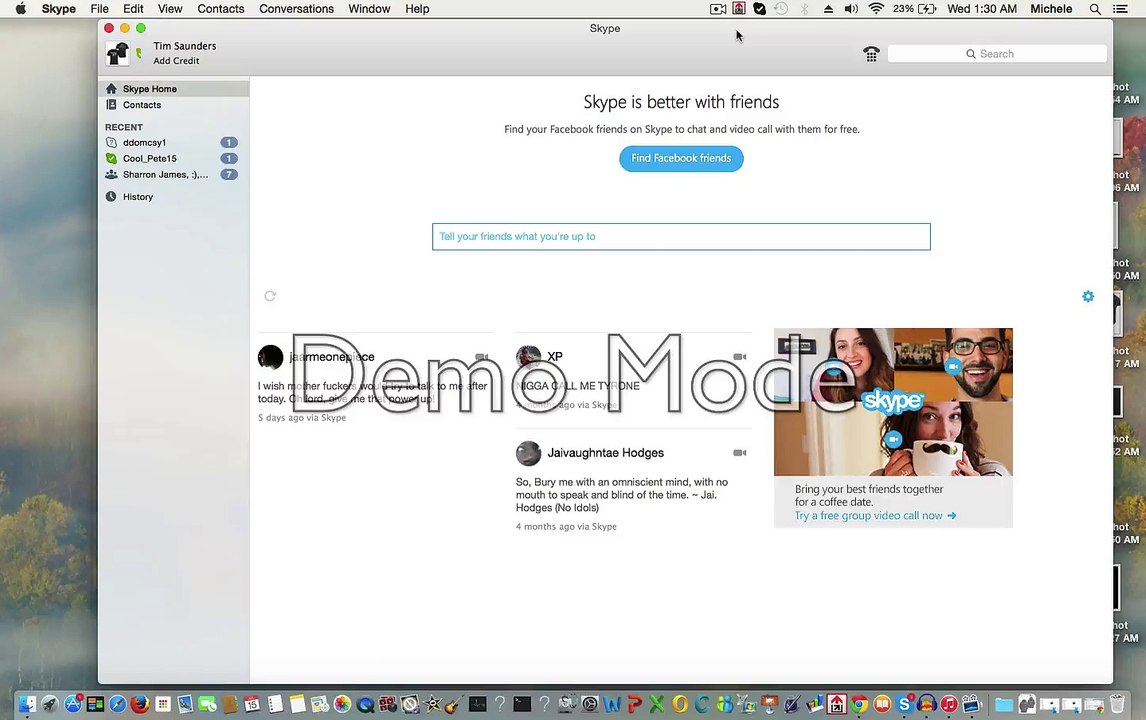Click the Time Machine menu bar icon
1146x720 pixels.
(x=781, y=9)
